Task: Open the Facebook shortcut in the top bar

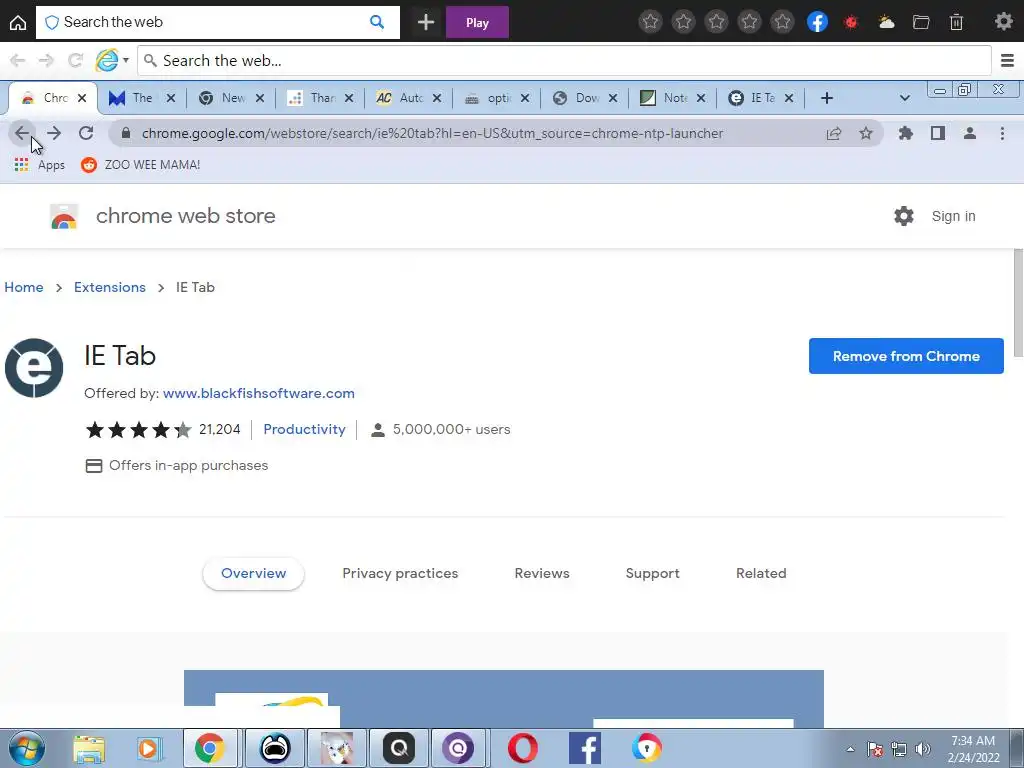Action: (817, 22)
